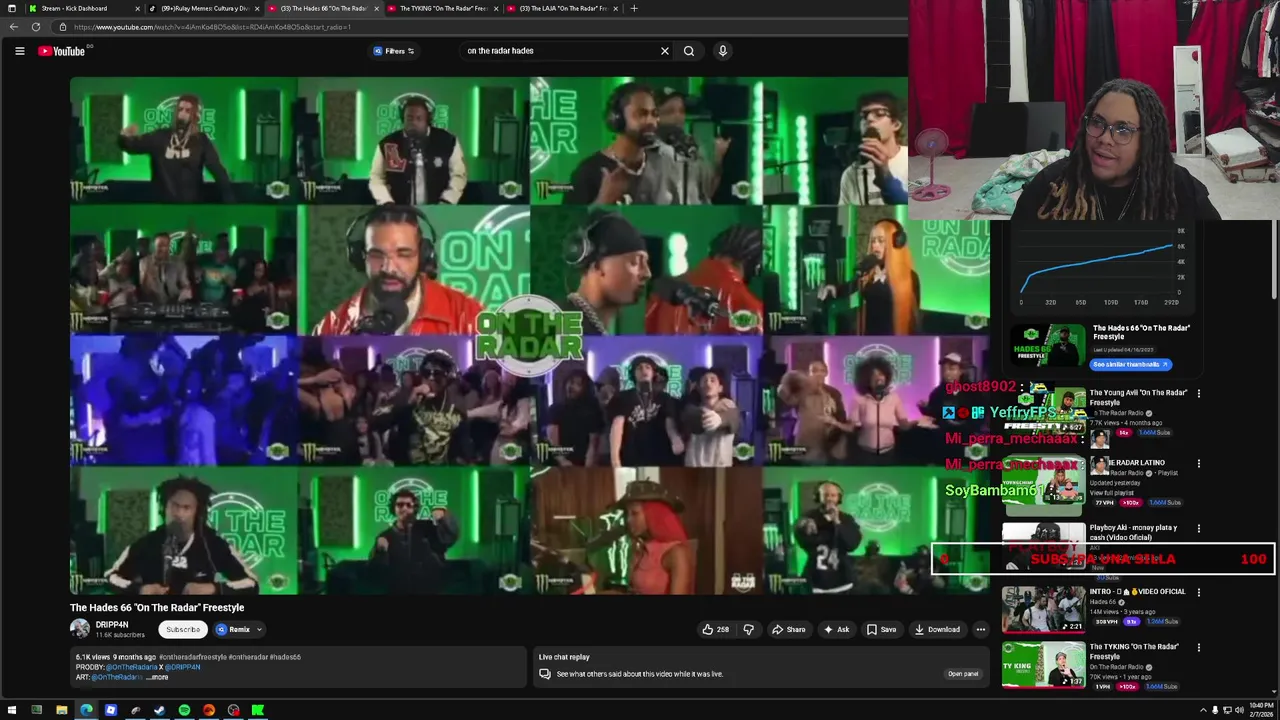Close the Kick Dashboard tab
Image resolution: width=1280 pixels, height=720 pixels.
point(137,8)
